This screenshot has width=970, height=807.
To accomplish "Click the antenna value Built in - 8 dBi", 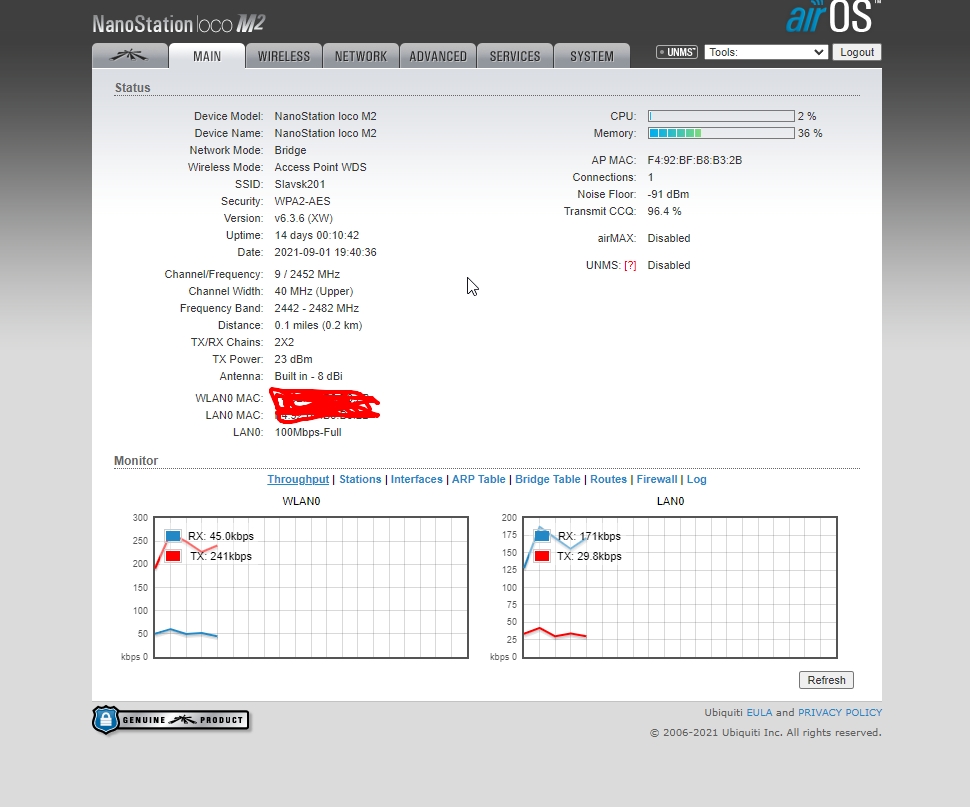I will pos(309,376).
